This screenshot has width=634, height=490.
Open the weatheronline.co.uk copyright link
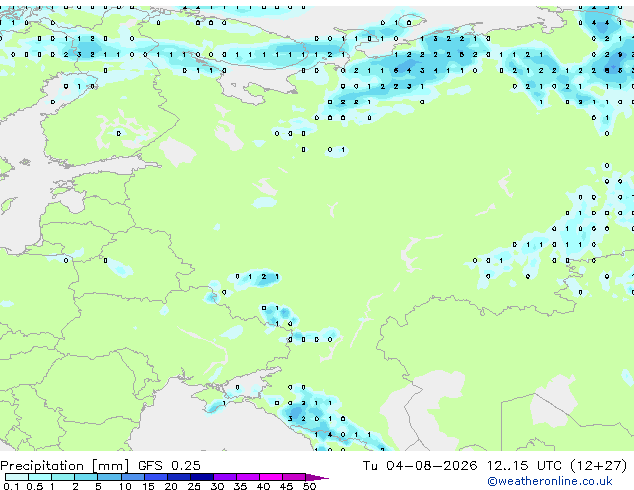(550, 481)
